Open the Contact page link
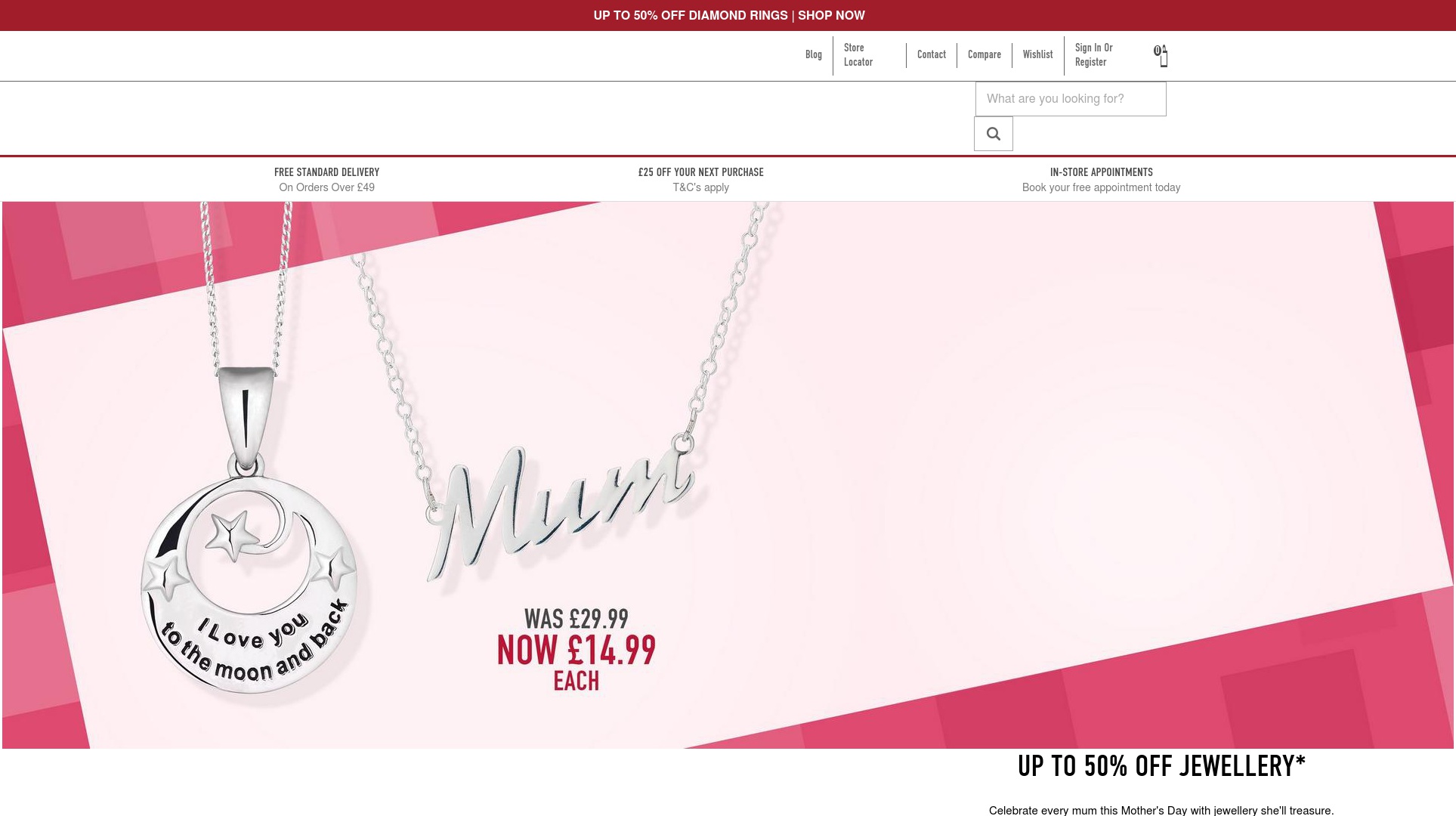 pyautogui.click(x=931, y=54)
